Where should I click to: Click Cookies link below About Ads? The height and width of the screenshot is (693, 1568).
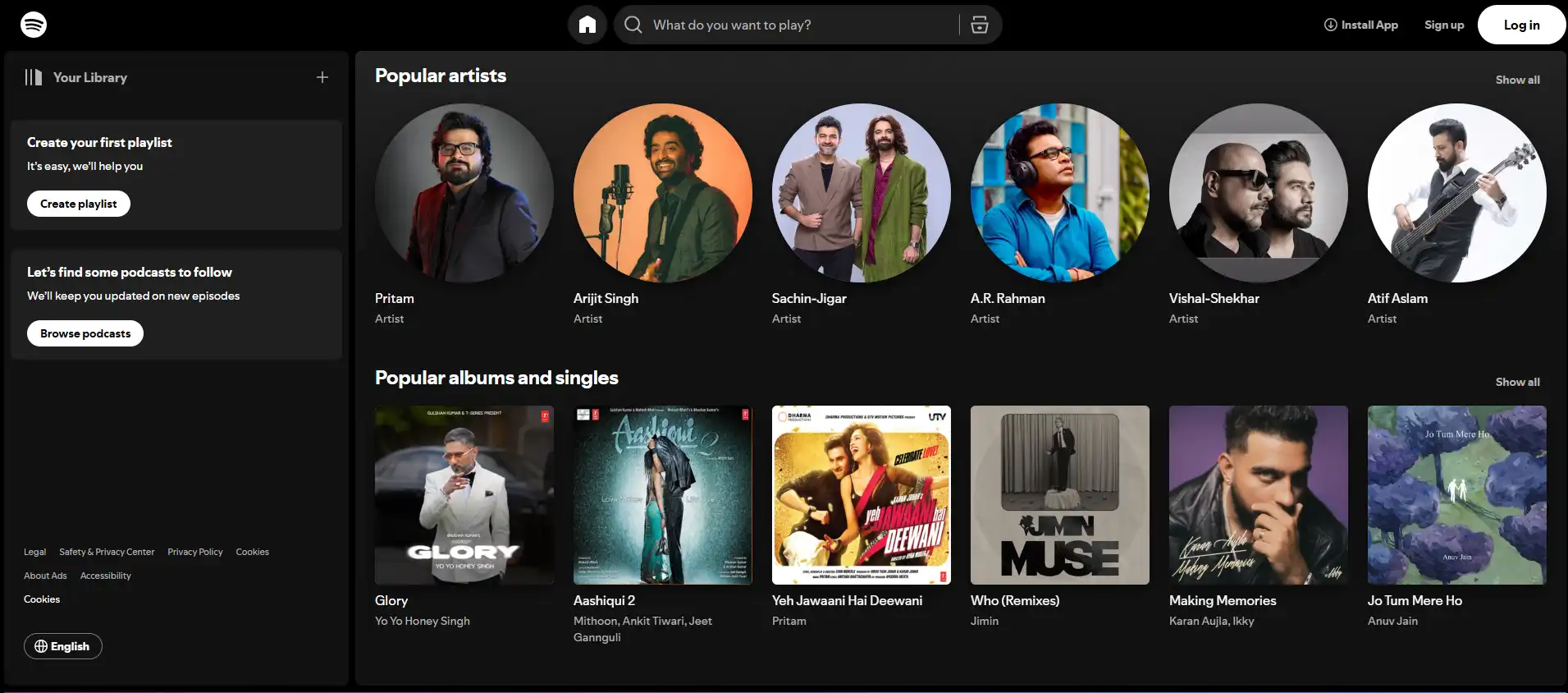[42, 599]
